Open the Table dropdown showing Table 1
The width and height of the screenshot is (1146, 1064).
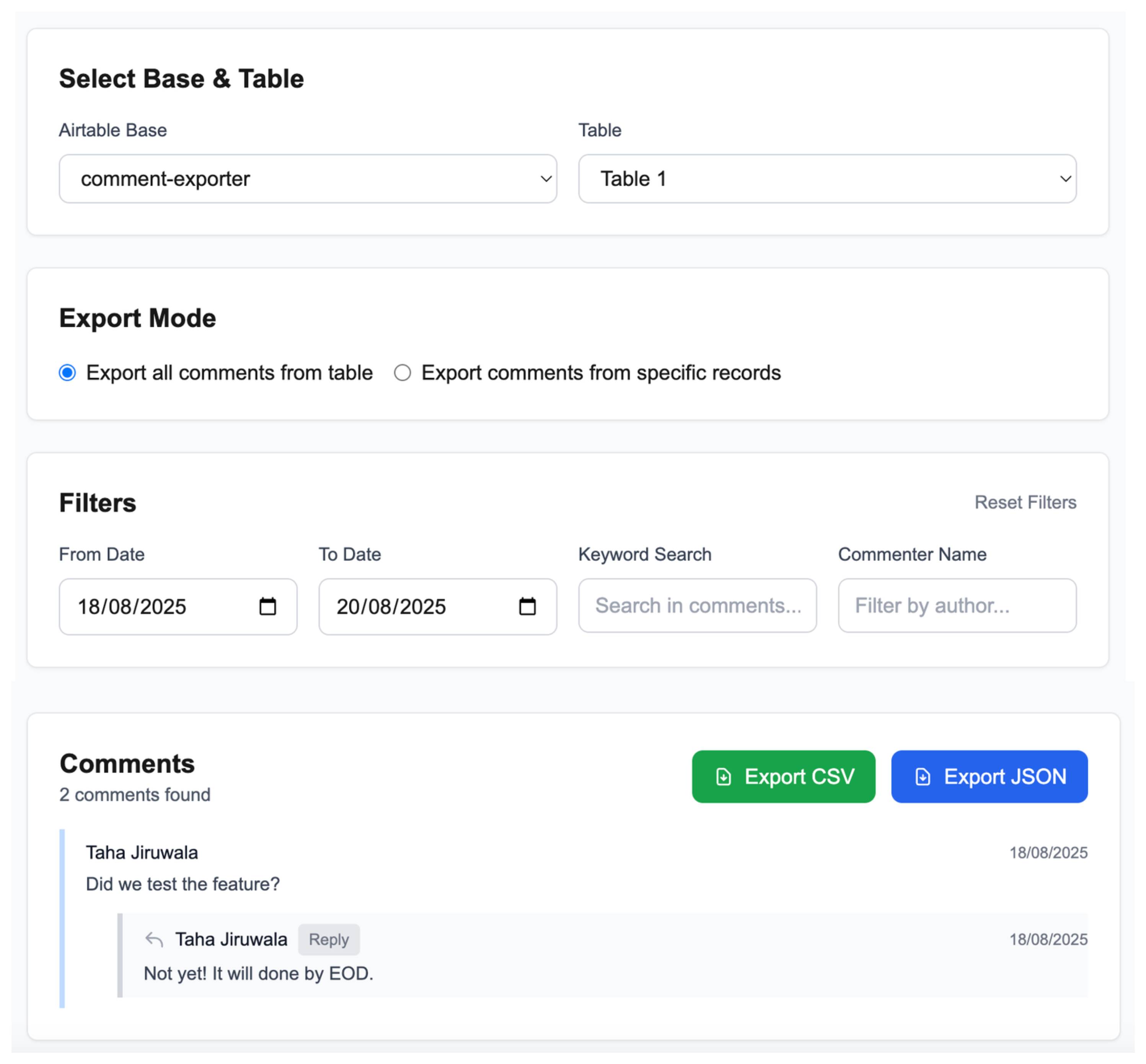pos(828,179)
